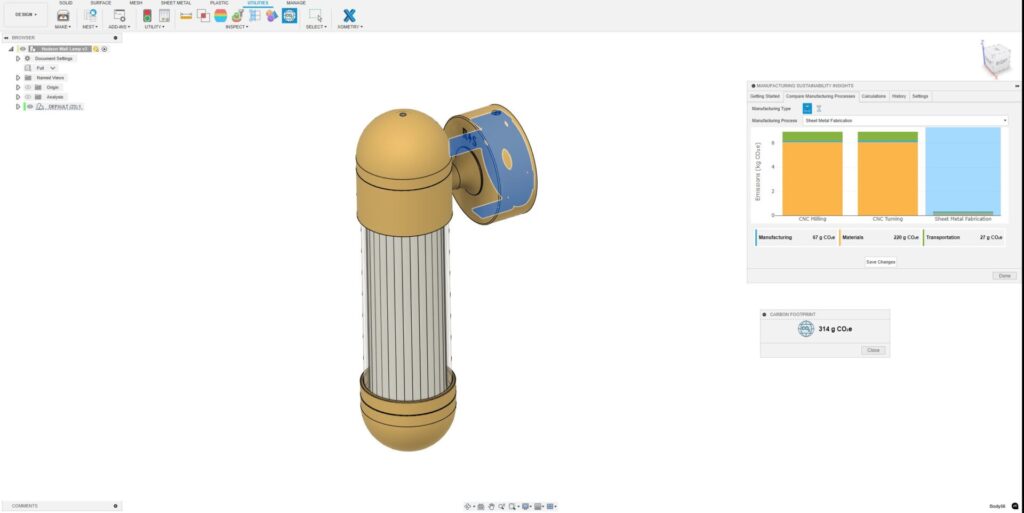1024x513 pixels.
Task: Expand the Origin tree node
Action: (x=18, y=87)
